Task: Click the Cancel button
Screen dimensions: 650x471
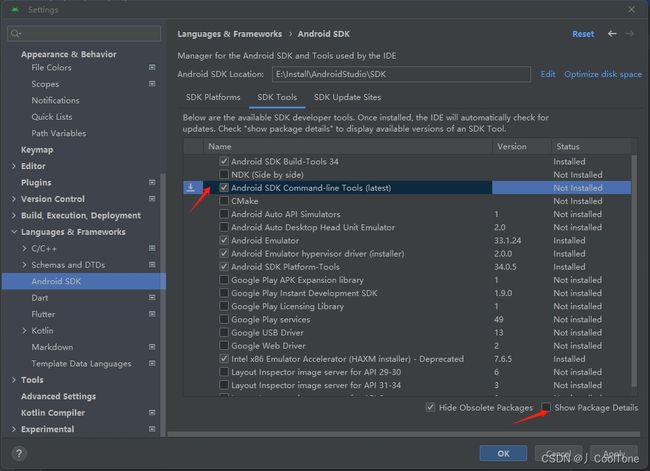Action: 558,454
